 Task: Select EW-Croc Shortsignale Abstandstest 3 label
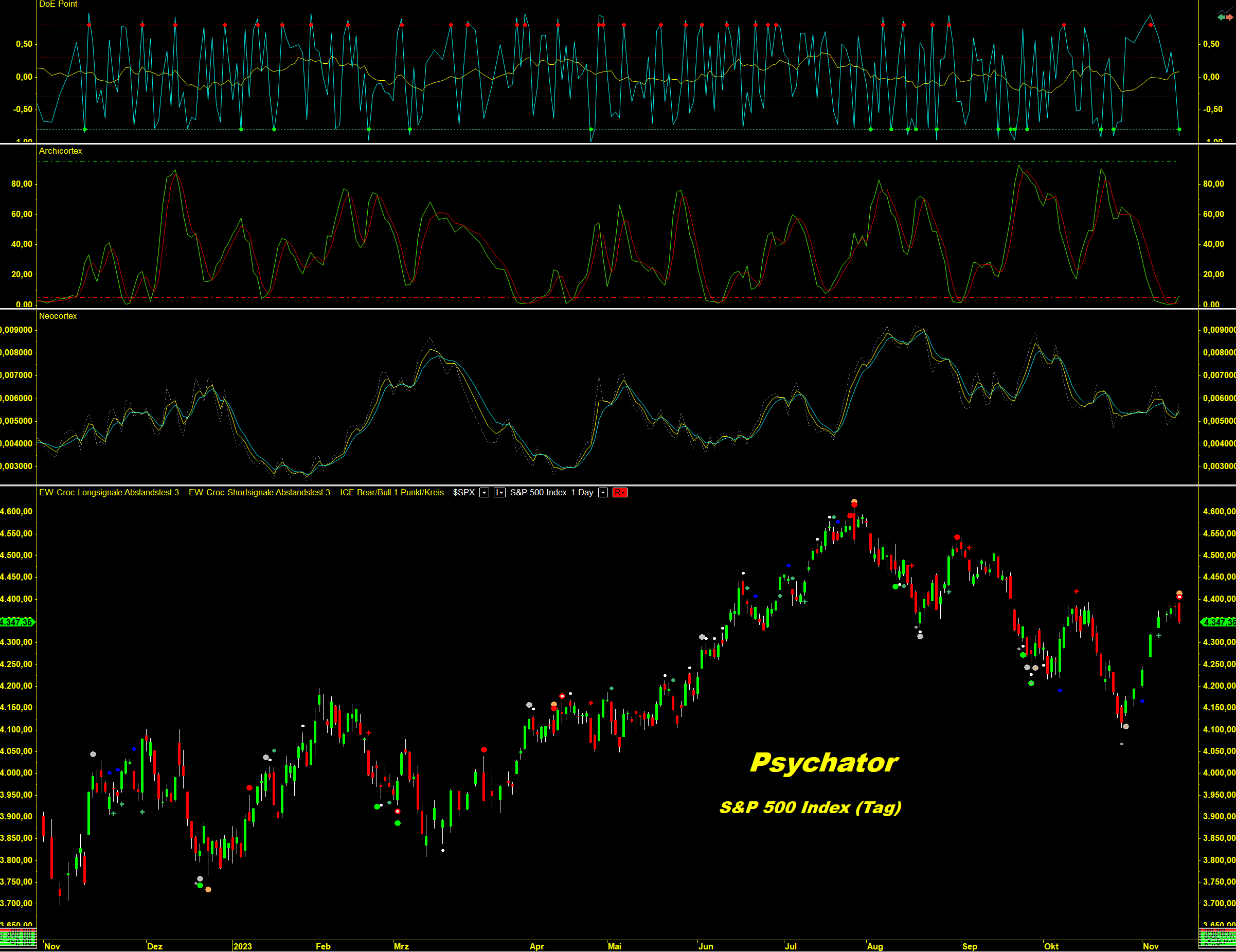pos(259,492)
